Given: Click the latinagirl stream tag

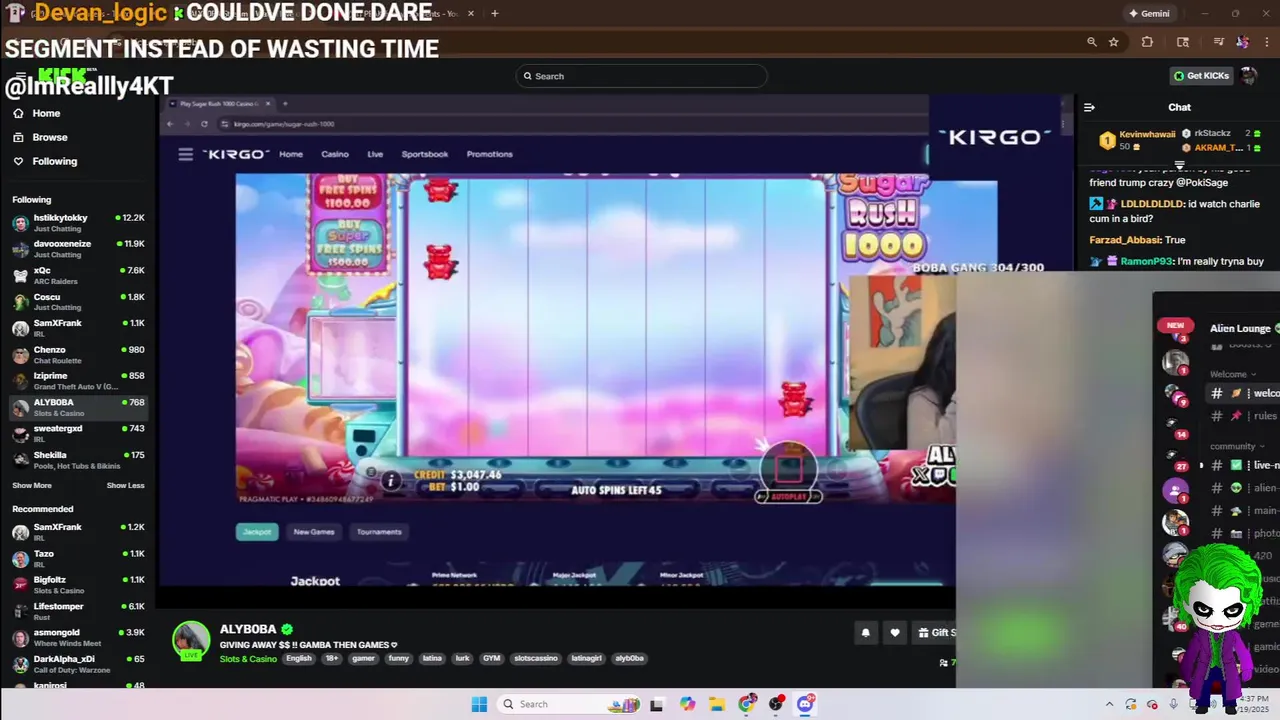Looking at the screenshot, I should [x=587, y=658].
